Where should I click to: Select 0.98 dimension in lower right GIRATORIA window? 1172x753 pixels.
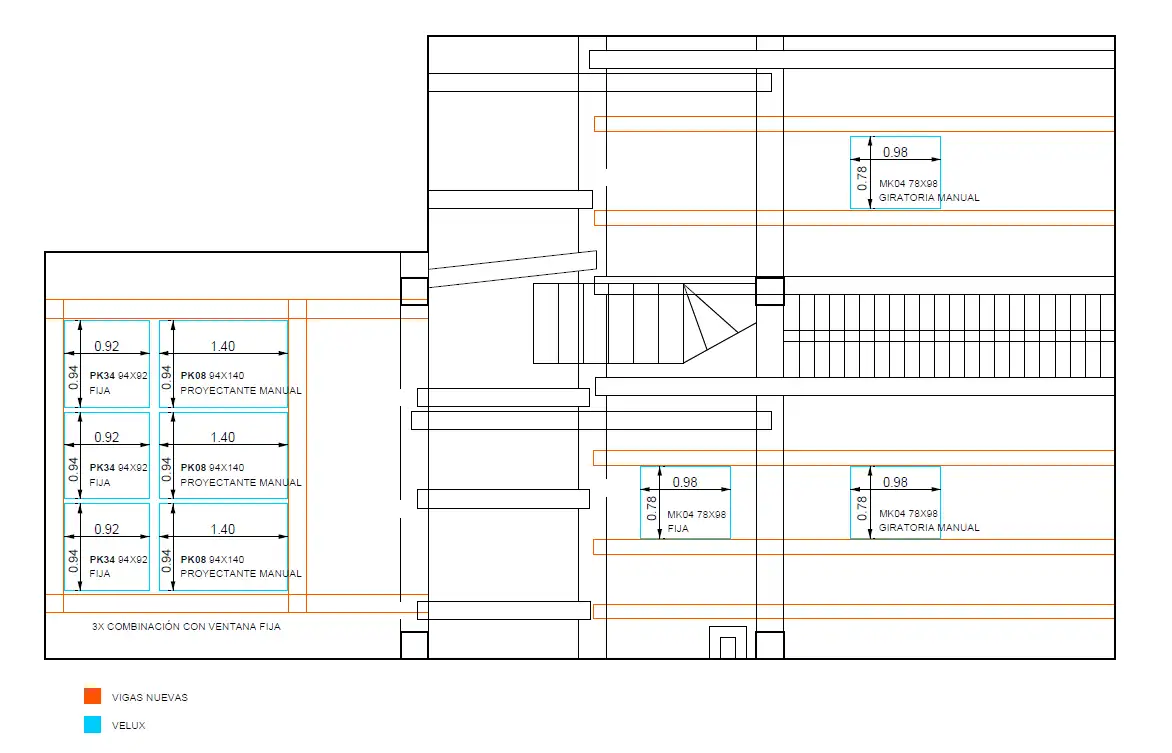point(895,482)
